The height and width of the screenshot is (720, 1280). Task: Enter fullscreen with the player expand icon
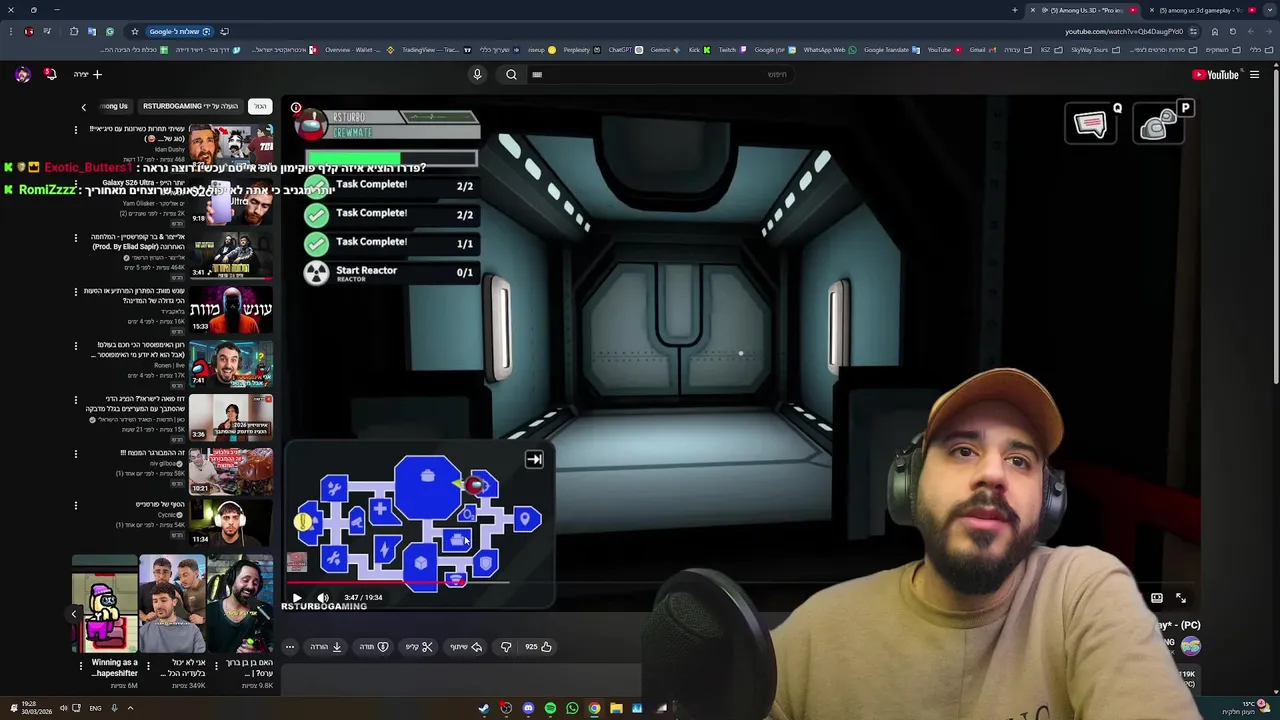tap(1181, 598)
